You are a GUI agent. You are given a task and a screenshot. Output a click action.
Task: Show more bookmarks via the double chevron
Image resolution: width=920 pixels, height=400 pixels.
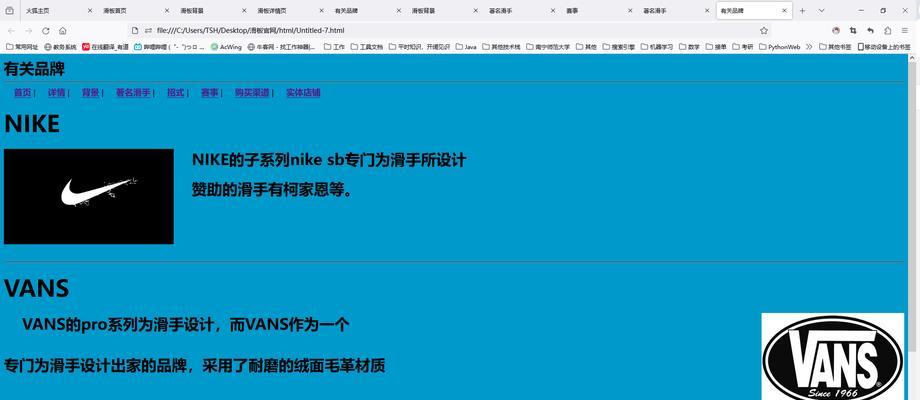click(x=809, y=46)
